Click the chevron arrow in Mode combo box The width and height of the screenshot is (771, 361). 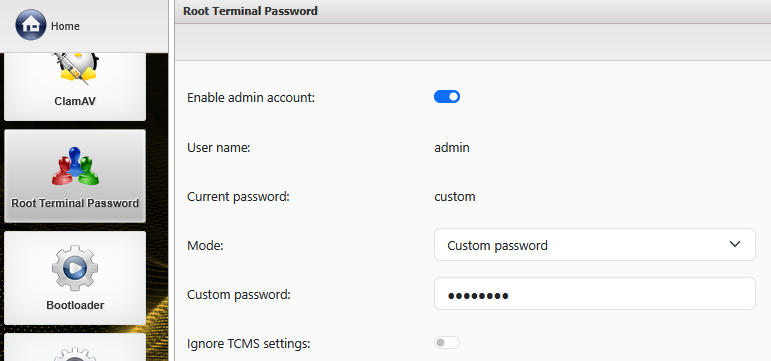coord(735,244)
